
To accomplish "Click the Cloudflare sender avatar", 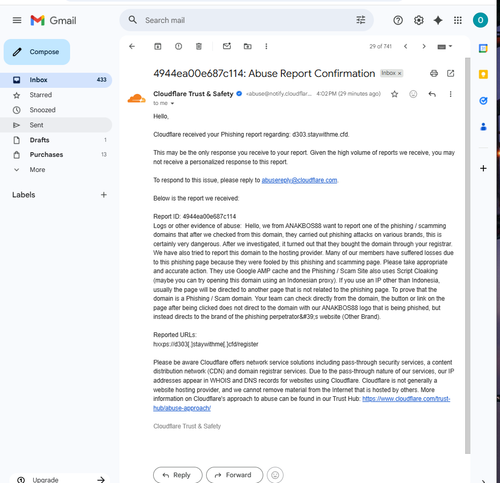I will coord(136,98).
